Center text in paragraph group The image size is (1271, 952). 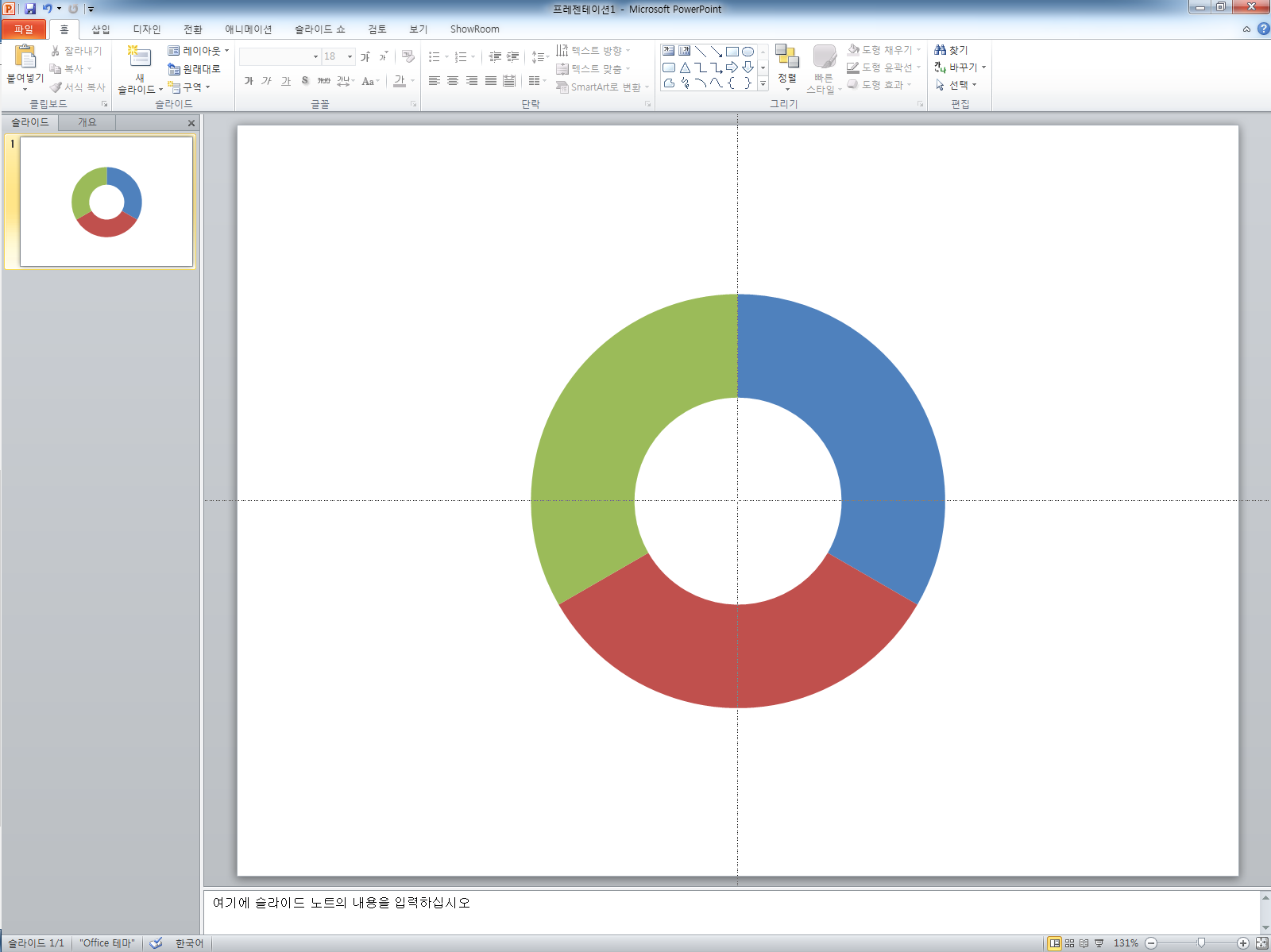pyautogui.click(x=453, y=81)
